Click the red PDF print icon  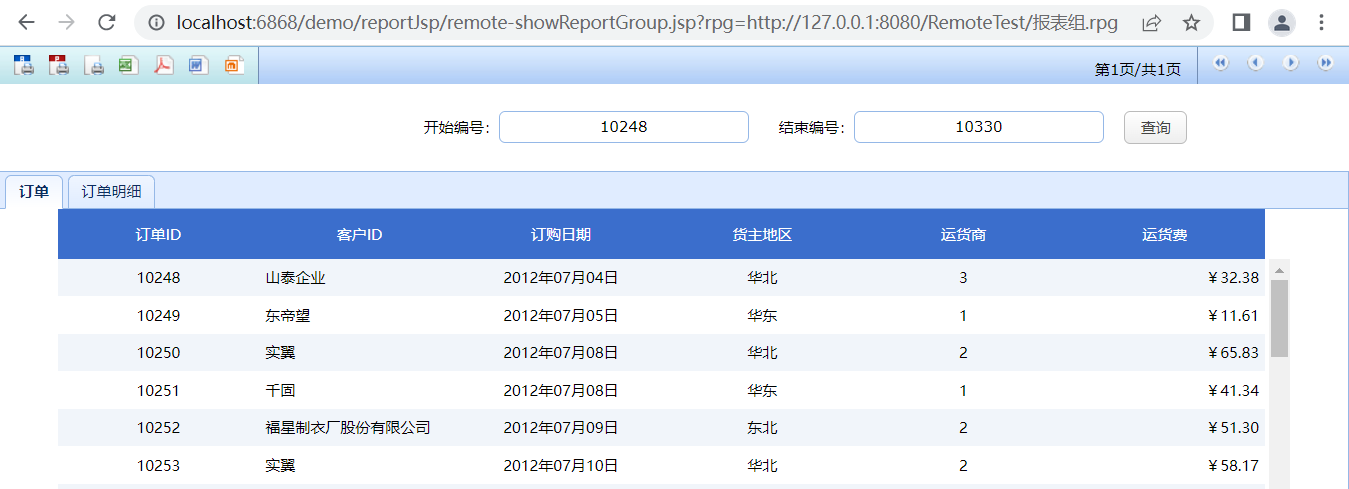pos(59,66)
